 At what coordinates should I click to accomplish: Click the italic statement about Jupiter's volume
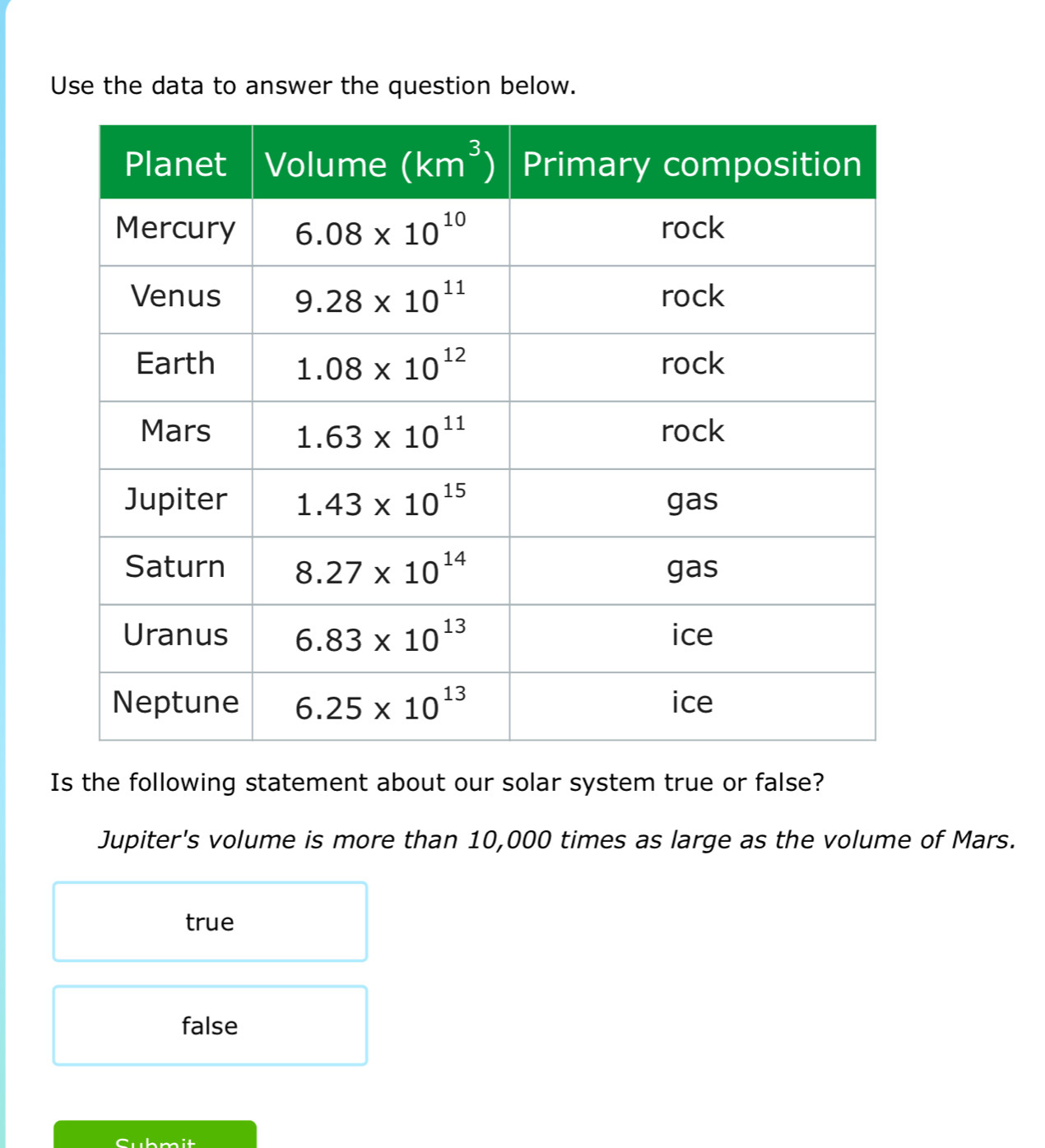pyautogui.click(x=556, y=840)
